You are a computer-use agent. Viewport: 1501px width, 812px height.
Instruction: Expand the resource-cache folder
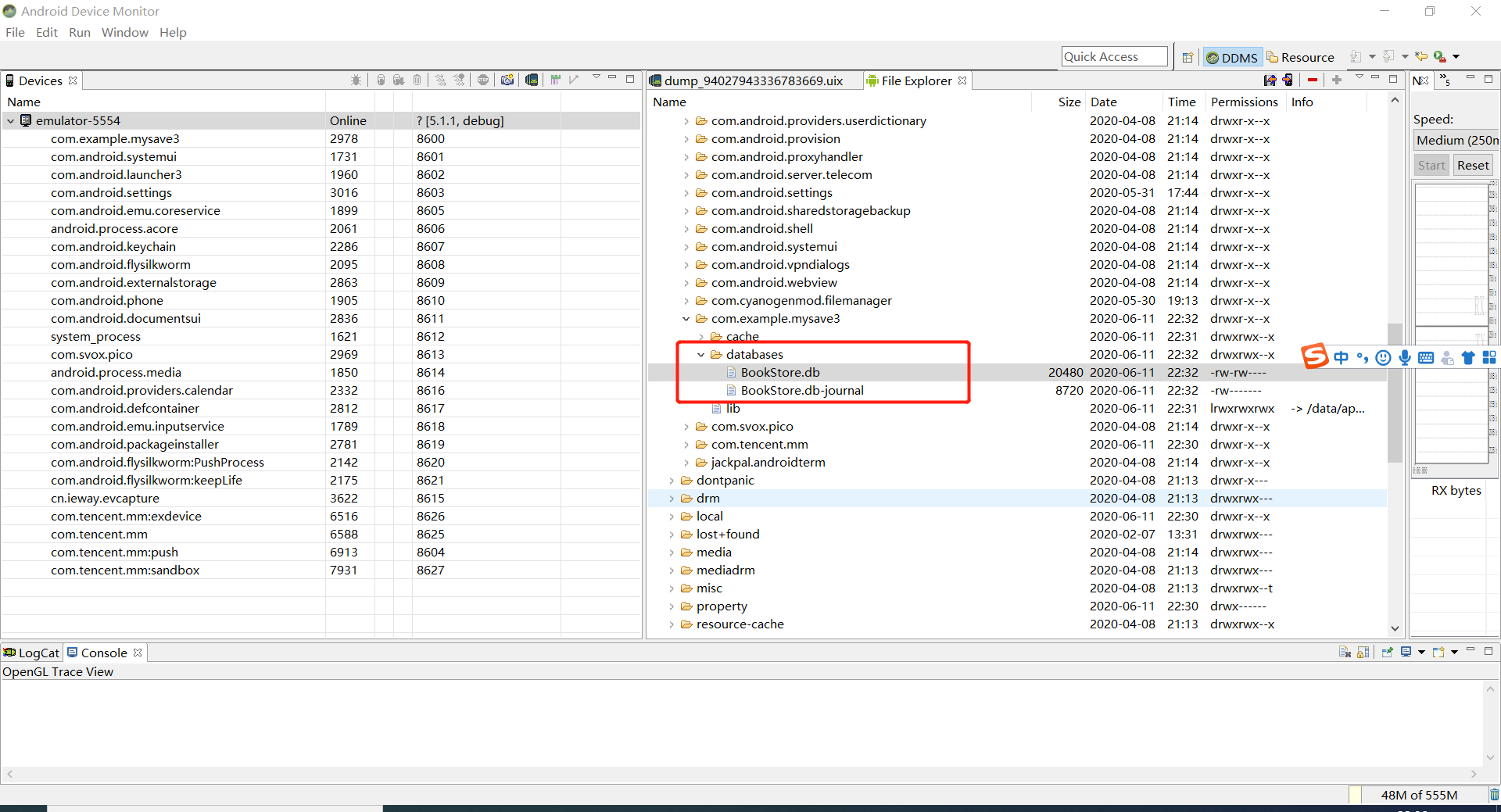tap(671, 624)
